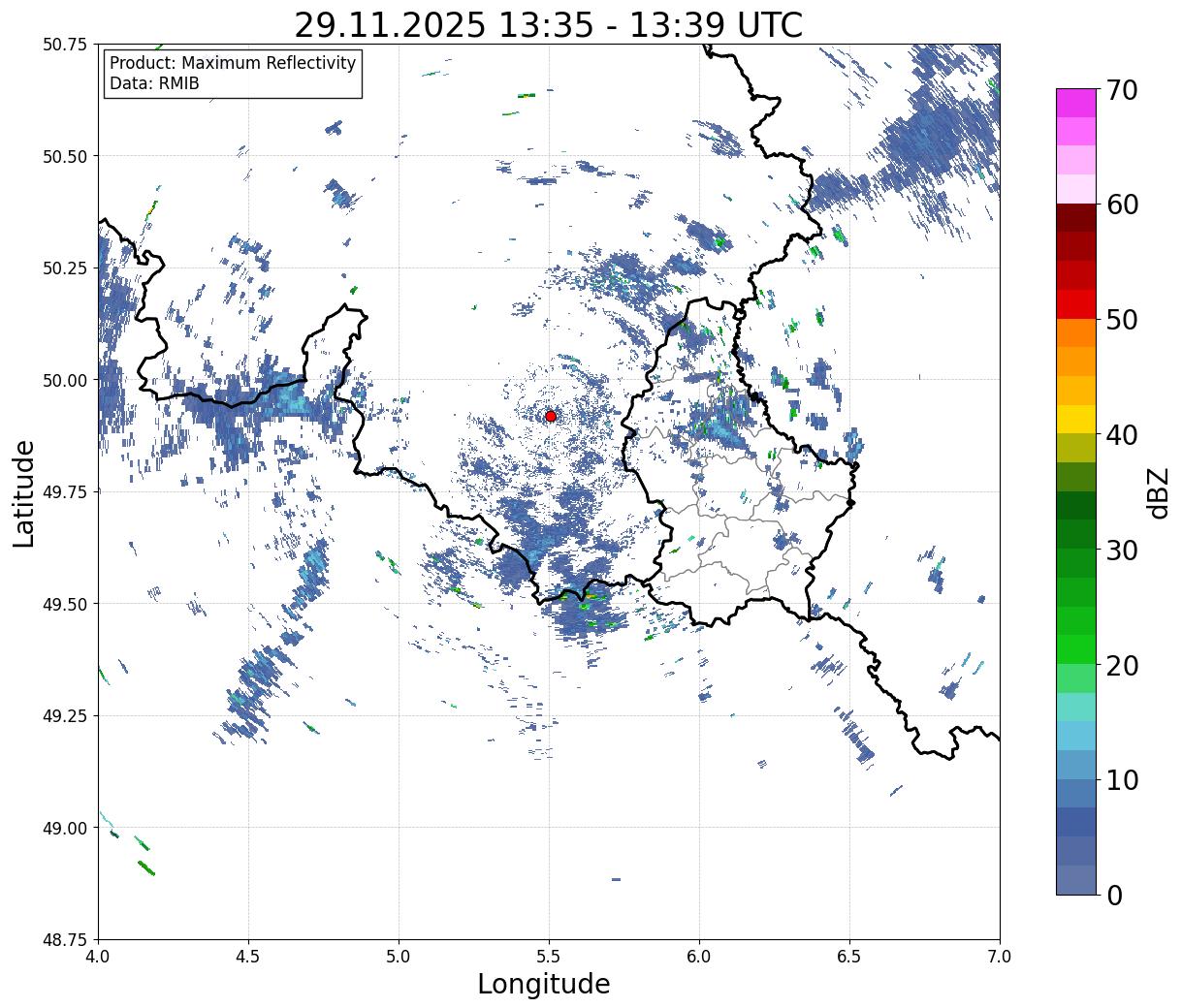Screen dimensions: 1182x1008
Task: Click the dark red colorbar segment below 60
Action: pos(1076,218)
